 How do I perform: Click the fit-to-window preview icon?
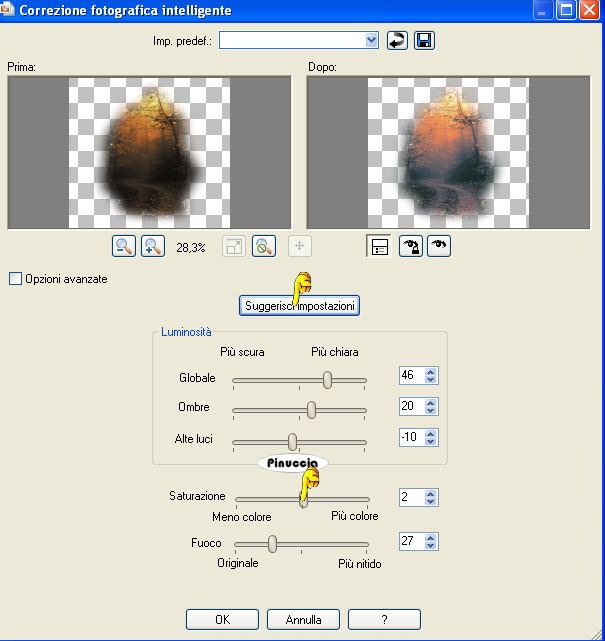point(234,246)
